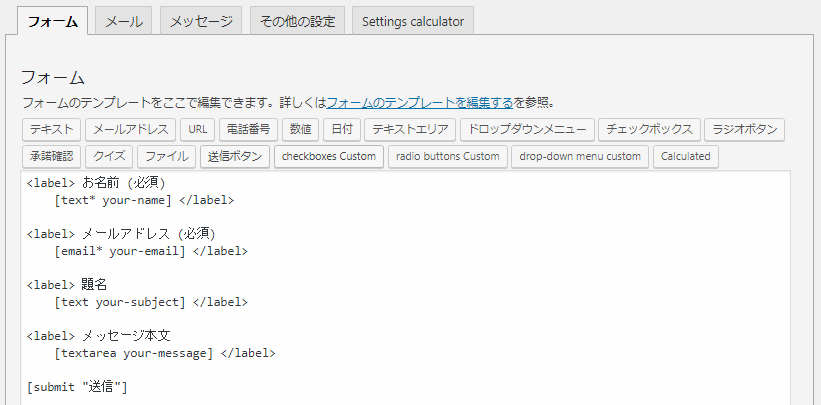Open フォームのテンプレートを編集する link
The width and height of the screenshot is (821, 405).
tap(419, 103)
